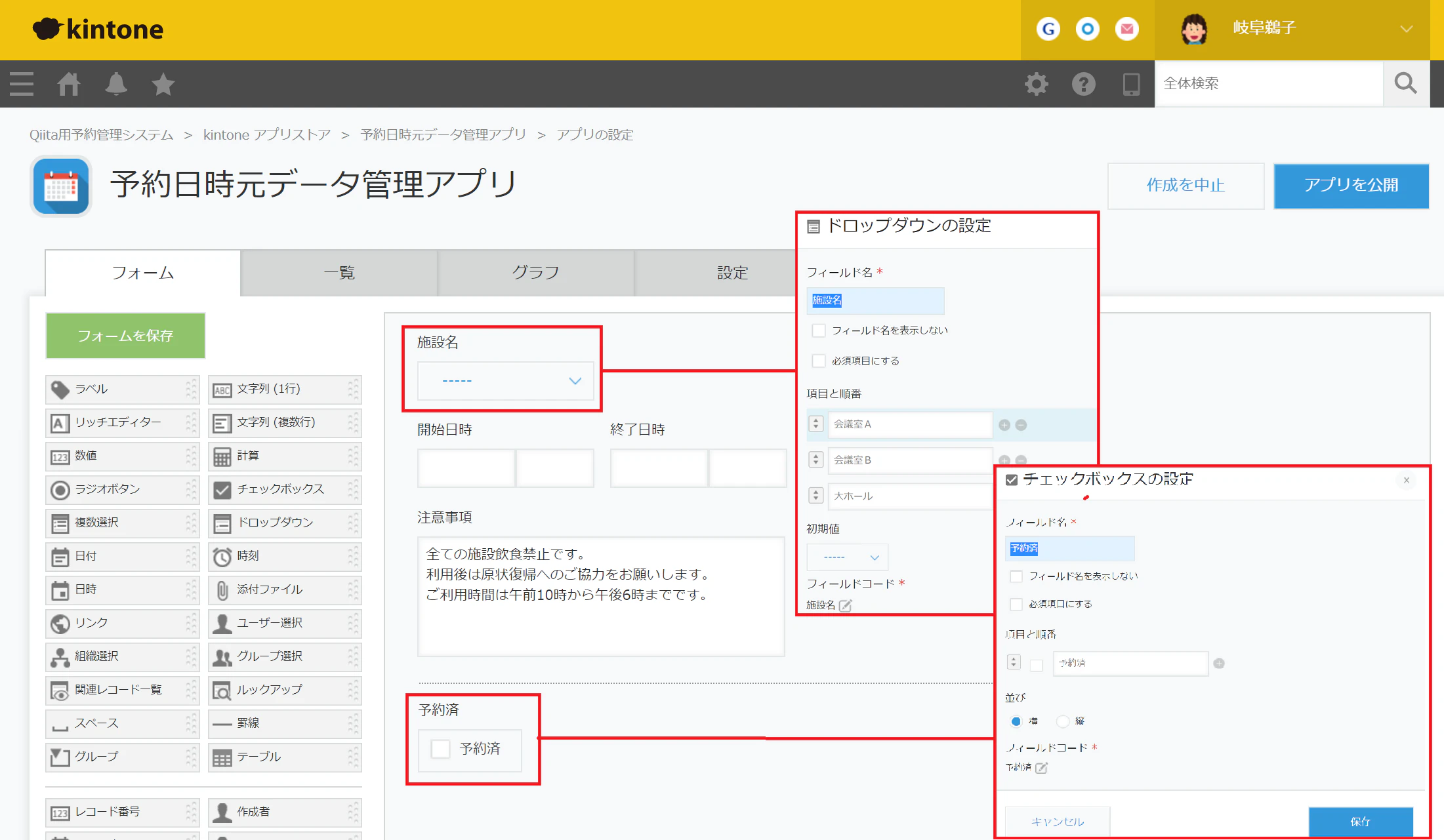1444x840 pixels.
Task: Open notifications bell icon
Action: click(116, 84)
